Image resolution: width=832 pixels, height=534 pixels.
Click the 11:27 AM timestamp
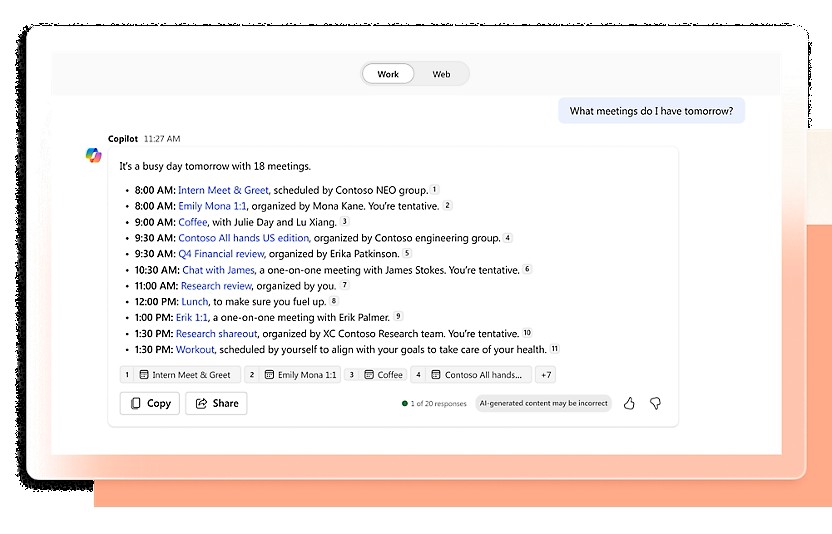pyautogui.click(x=162, y=139)
